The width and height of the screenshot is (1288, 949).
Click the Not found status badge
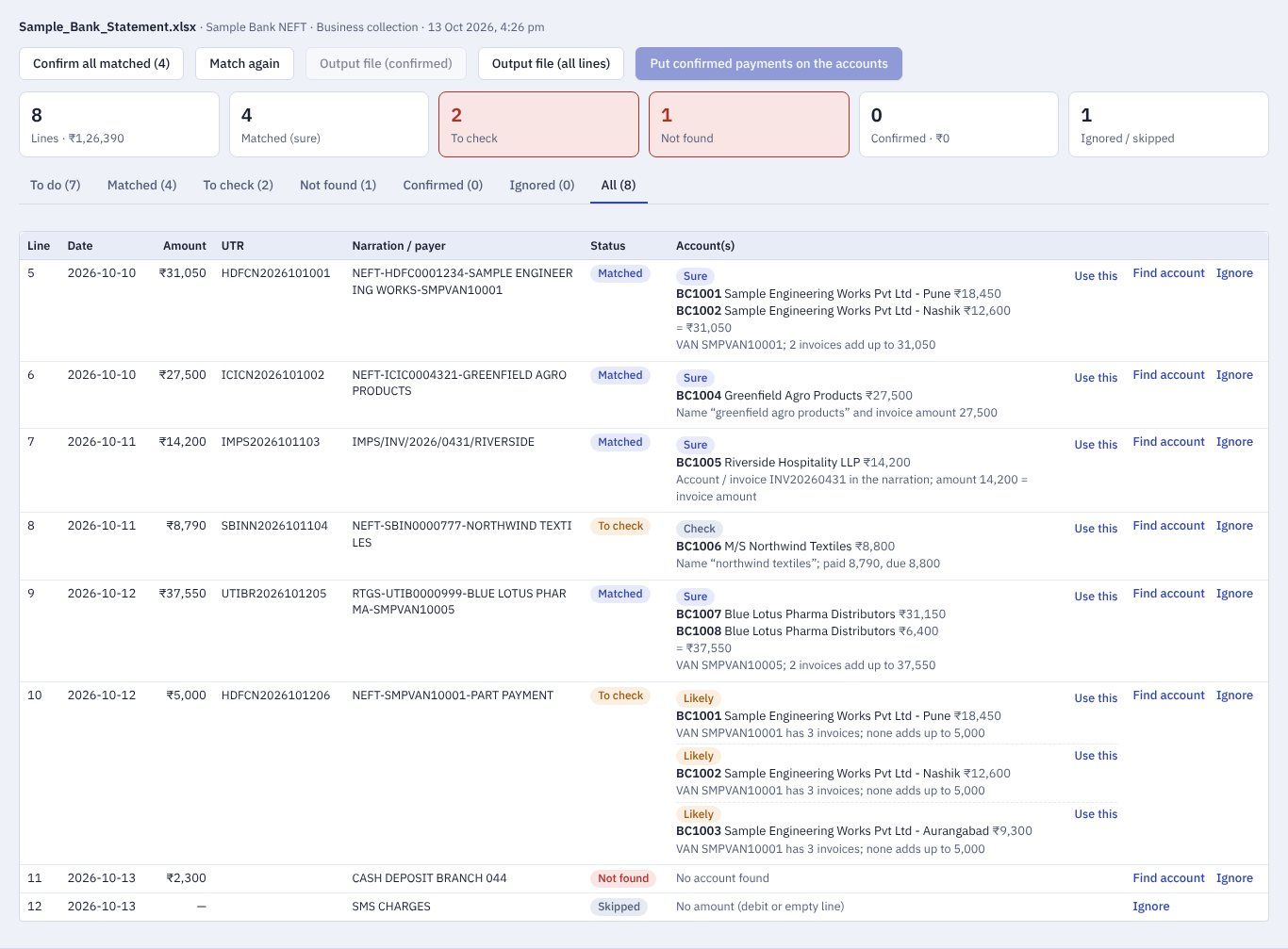(x=623, y=878)
